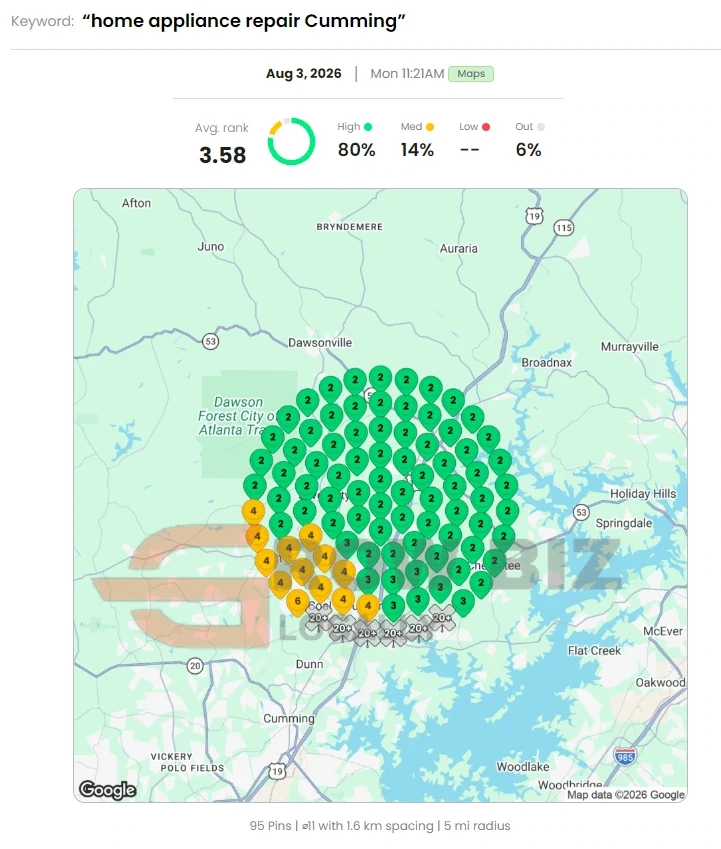Click the Woodlake map label
The height and width of the screenshot is (849, 721).
(523, 767)
